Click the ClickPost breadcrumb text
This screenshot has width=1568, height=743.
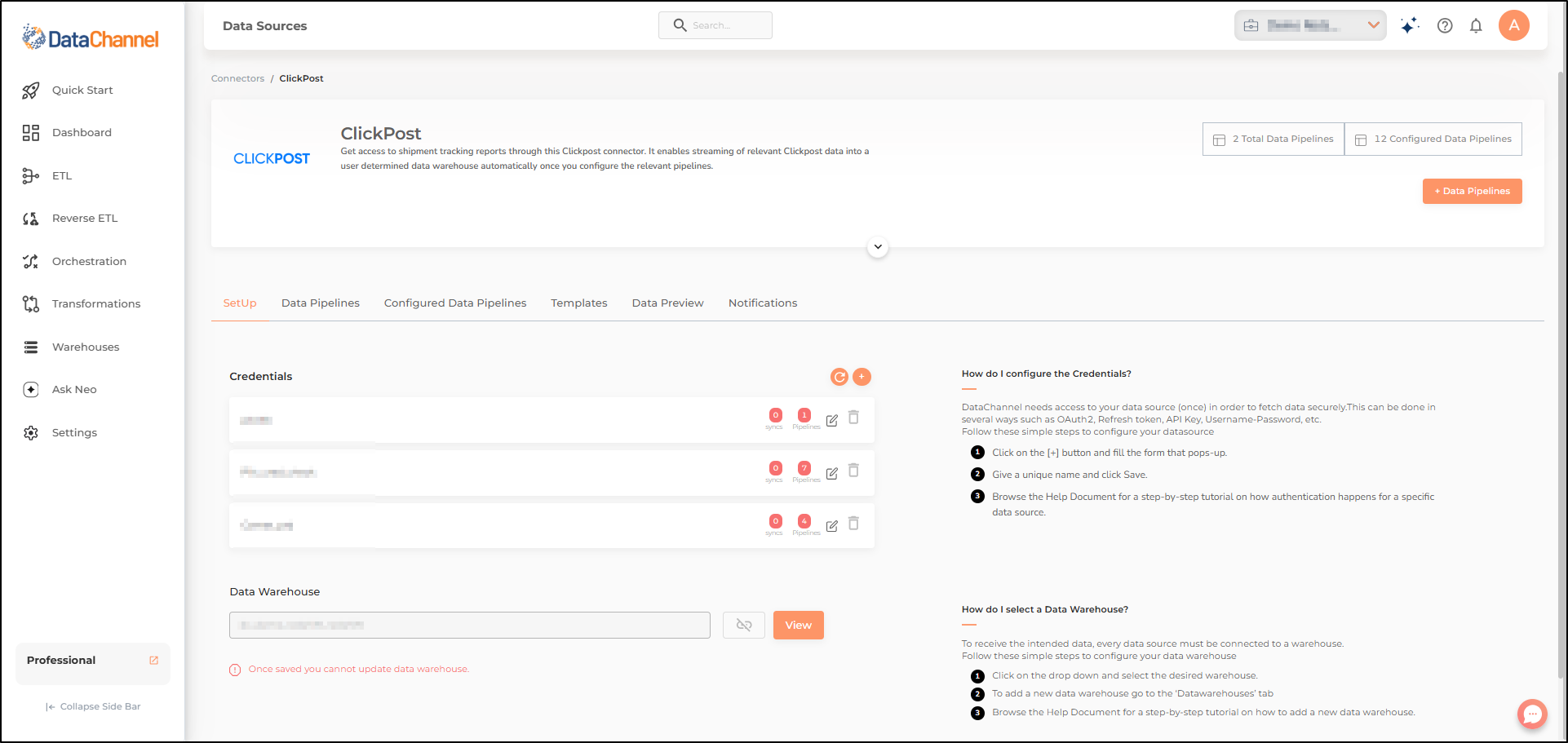click(301, 79)
